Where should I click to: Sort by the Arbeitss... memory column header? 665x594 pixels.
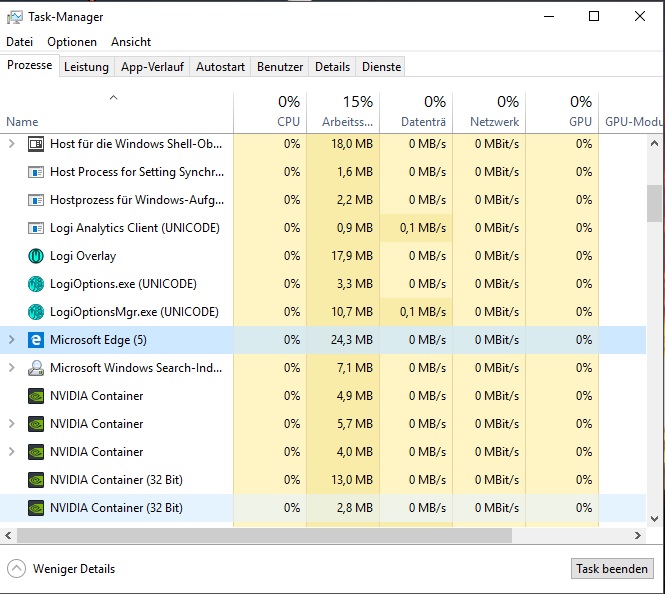pyautogui.click(x=343, y=112)
